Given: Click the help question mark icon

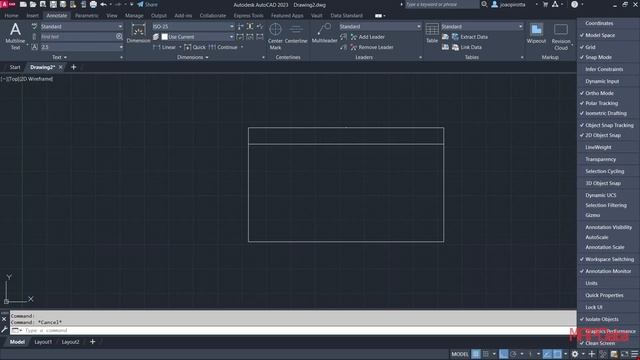Looking at the screenshot, I should pos(574,4).
